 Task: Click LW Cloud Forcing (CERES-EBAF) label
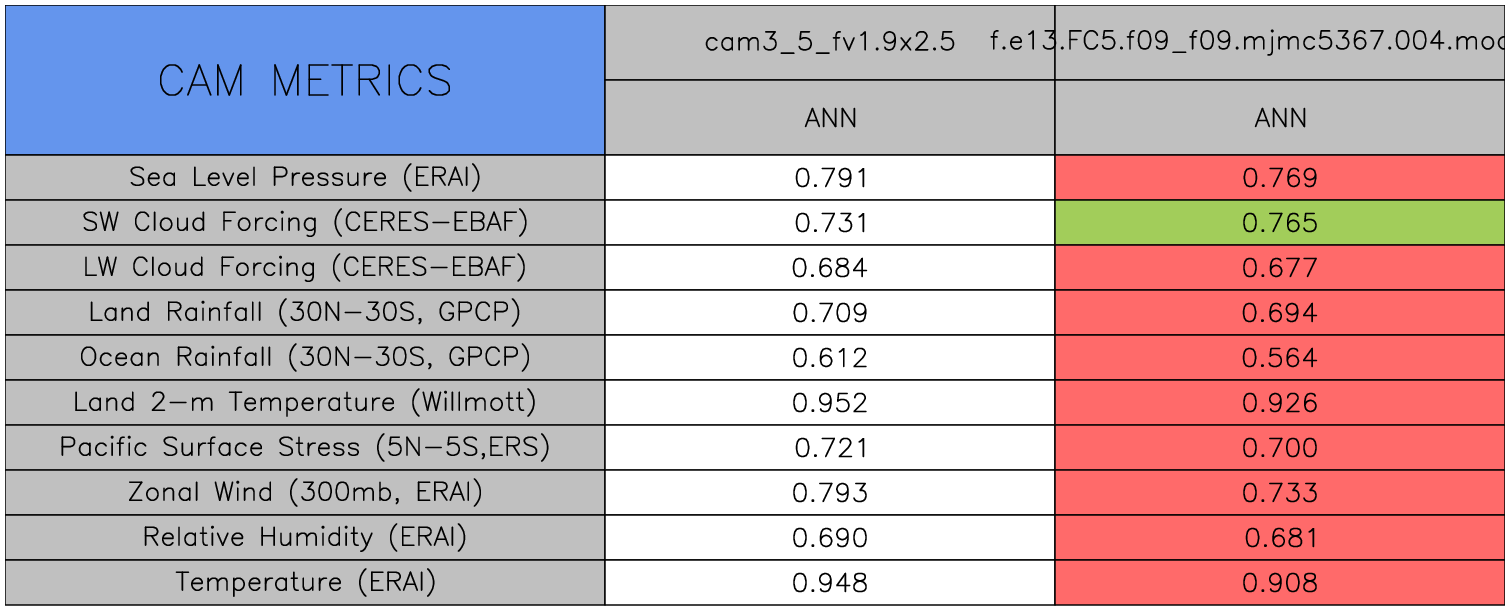(305, 268)
